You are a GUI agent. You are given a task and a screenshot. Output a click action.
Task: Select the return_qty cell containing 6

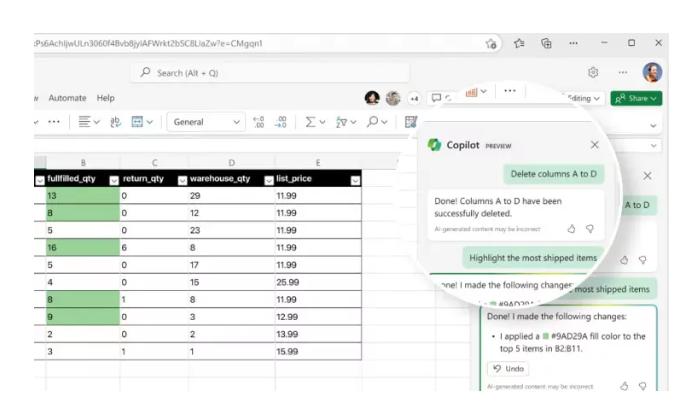click(154, 248)
